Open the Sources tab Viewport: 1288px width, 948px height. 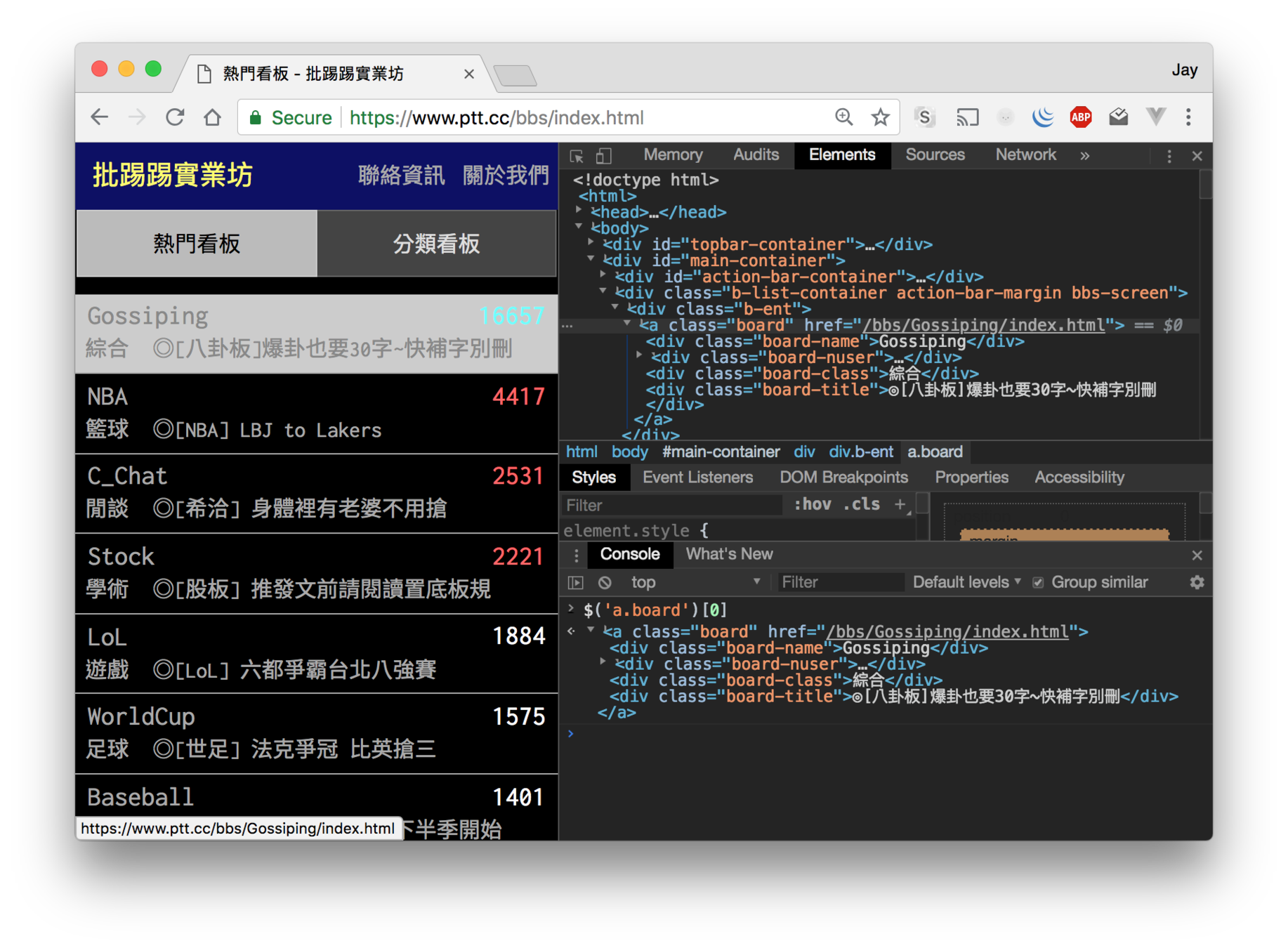(x=935, y=155)
